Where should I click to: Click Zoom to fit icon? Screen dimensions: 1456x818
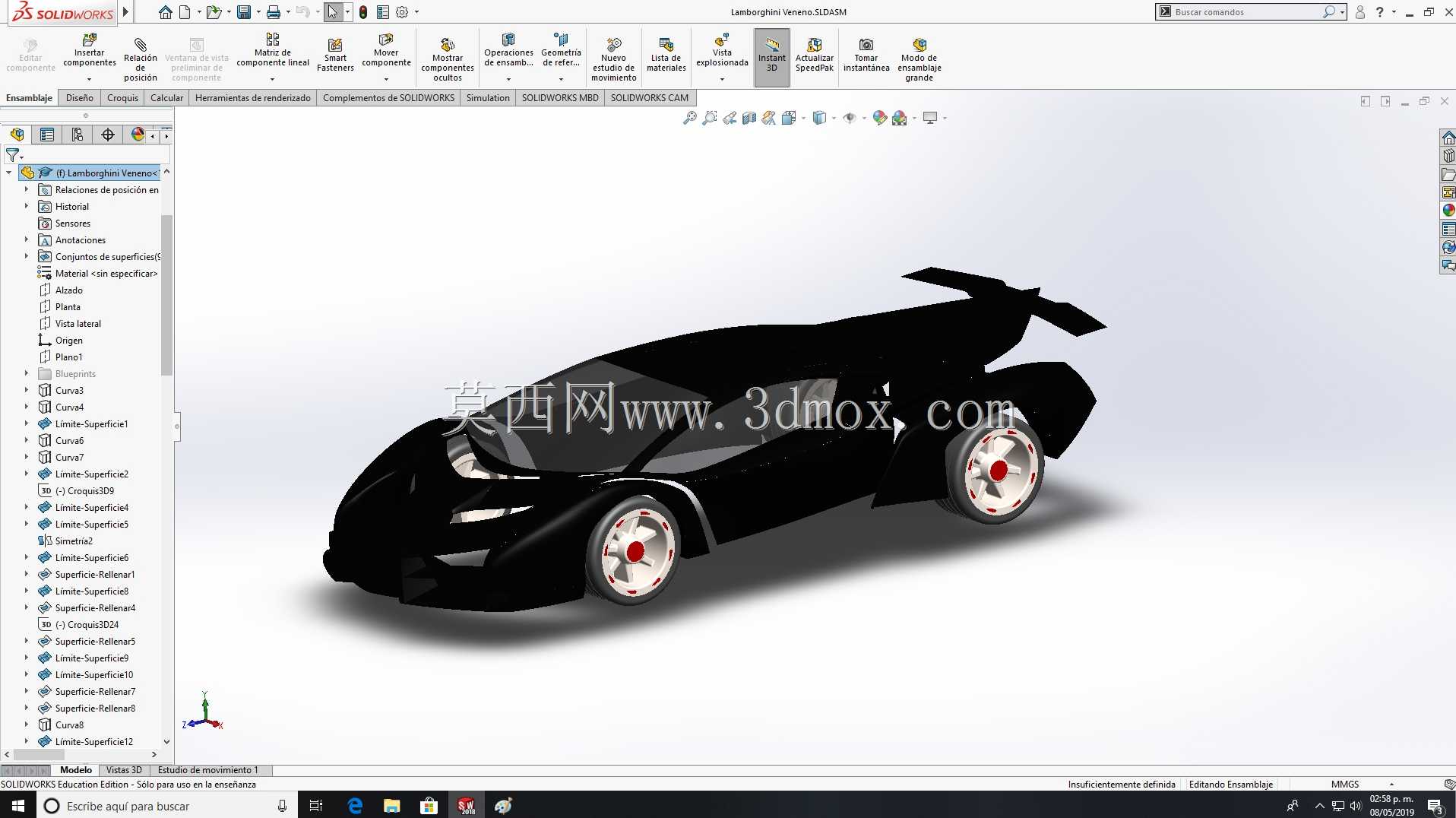690,118
